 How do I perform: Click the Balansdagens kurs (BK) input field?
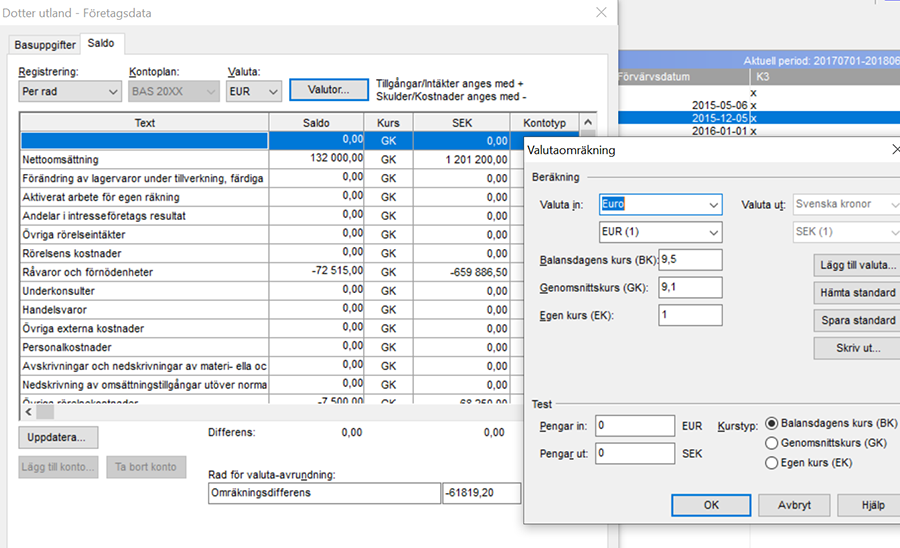pyautogui.click(x=690, y=260)
